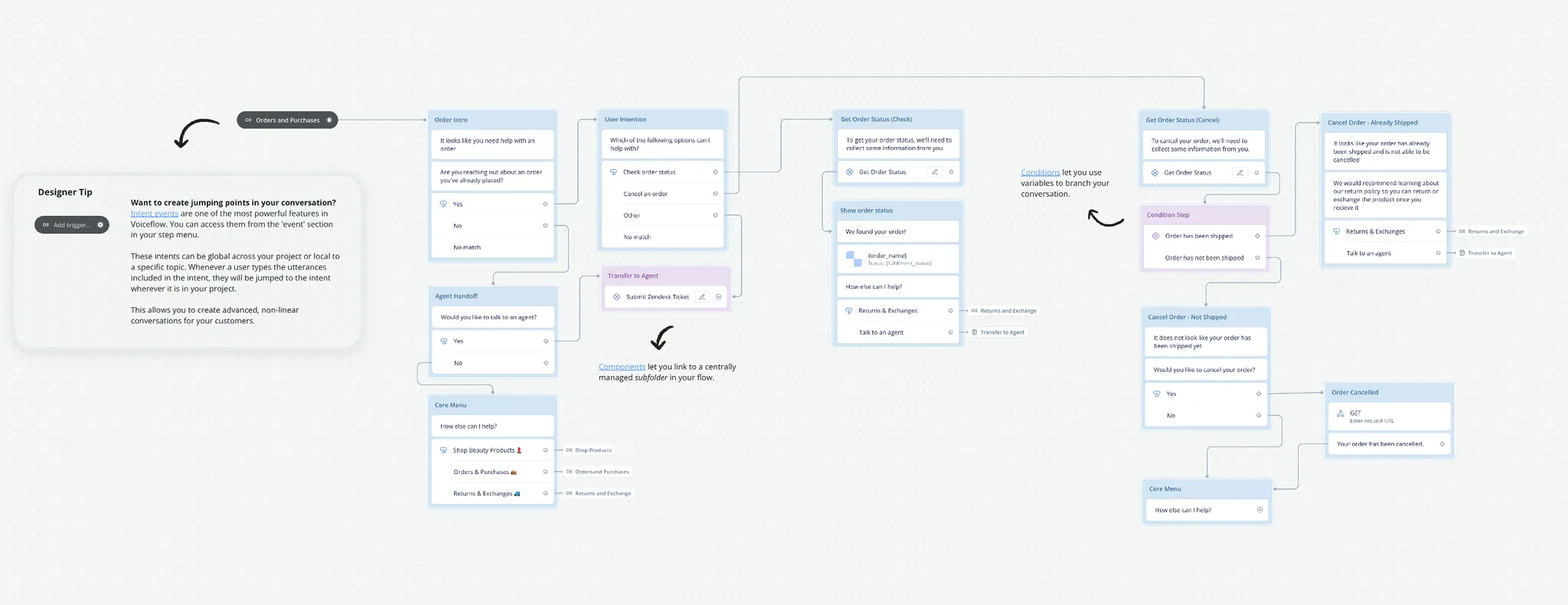Image resolution: width=1568 pixels, height=605 pixels.
Task: Open the Intent events link
Action: (x=154, y=214)
